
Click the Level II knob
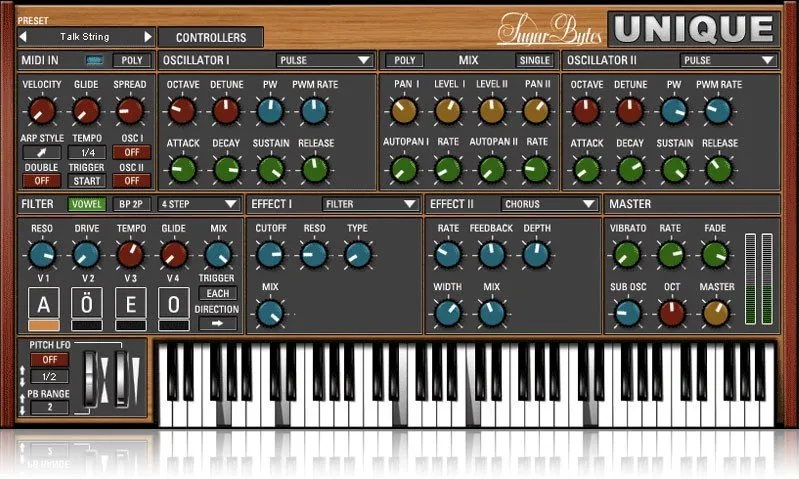tap(492, 111)
